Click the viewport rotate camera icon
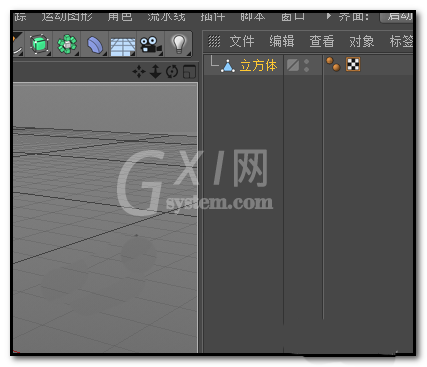 tap(172, 72)
